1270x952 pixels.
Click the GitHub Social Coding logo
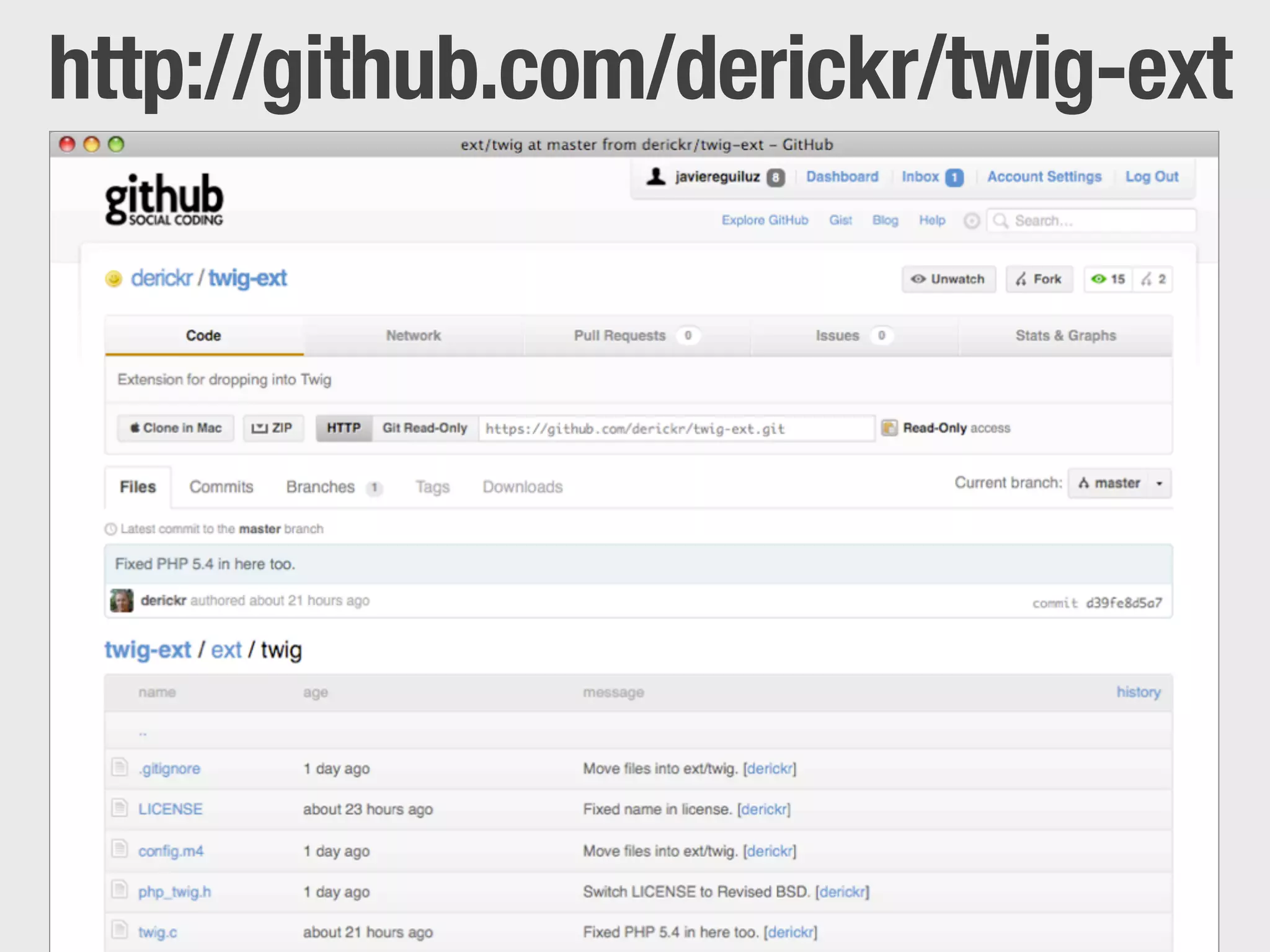click(x=164, y=200)
